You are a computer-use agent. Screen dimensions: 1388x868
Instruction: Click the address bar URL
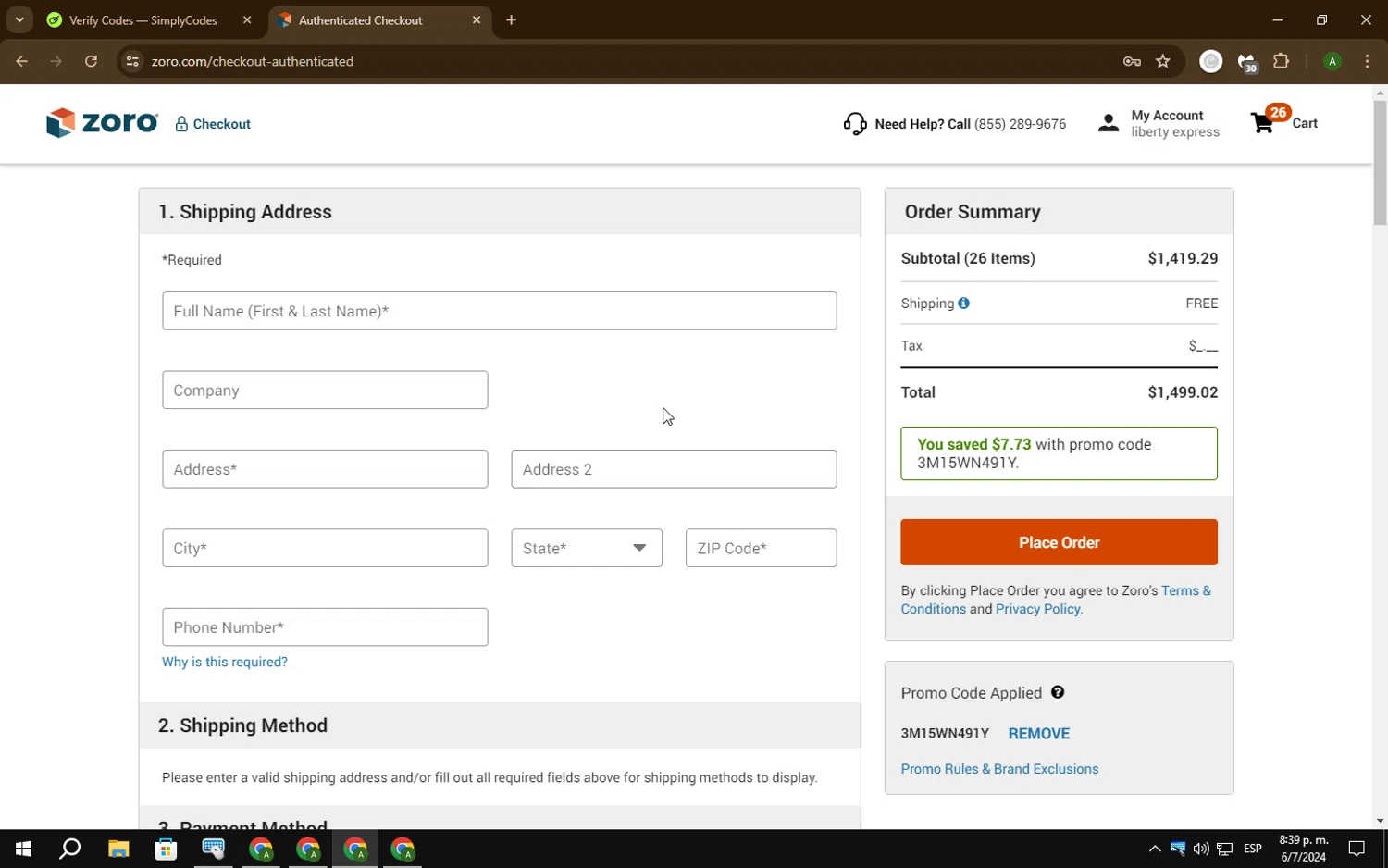253,61
